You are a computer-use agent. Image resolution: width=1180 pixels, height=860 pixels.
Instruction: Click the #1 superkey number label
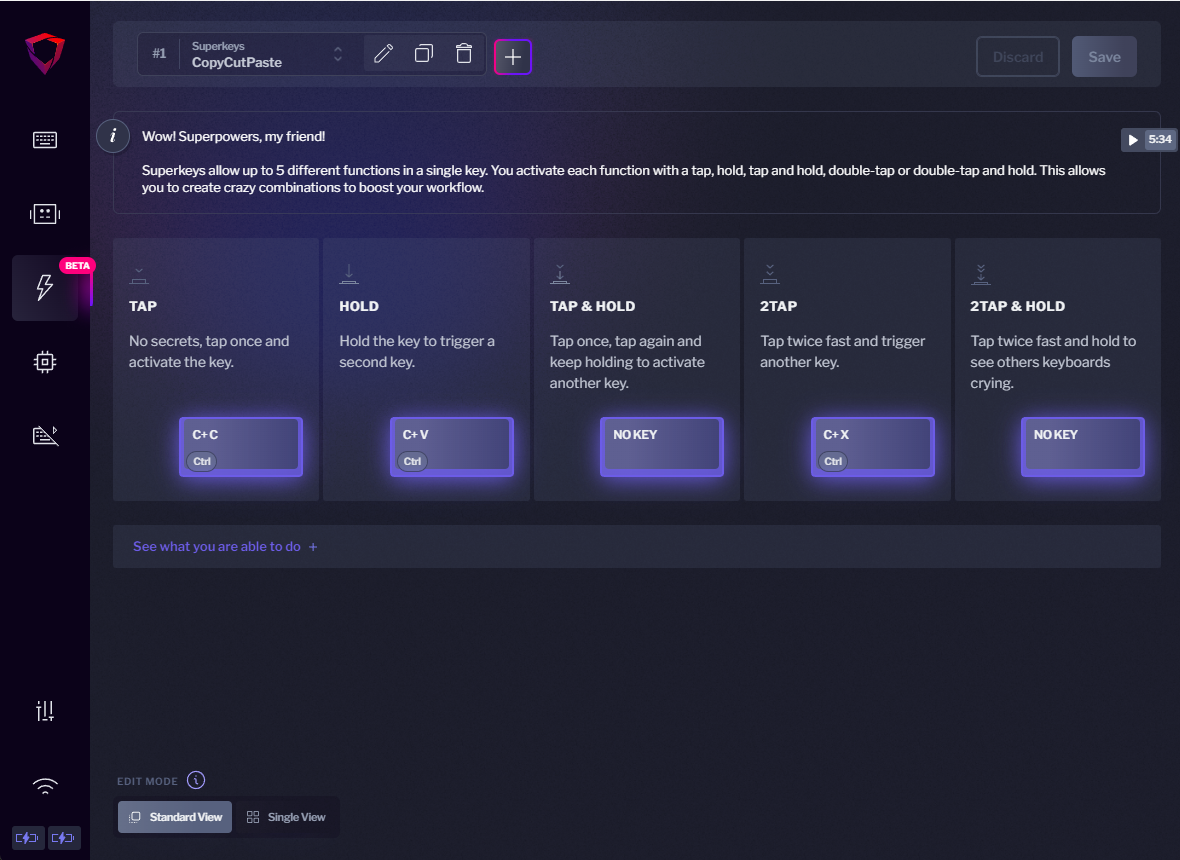[159, 53]
